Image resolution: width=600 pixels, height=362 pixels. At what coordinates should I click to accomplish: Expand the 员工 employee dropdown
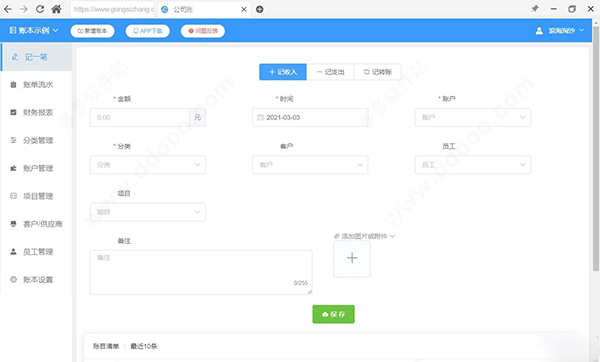point(473,165)
